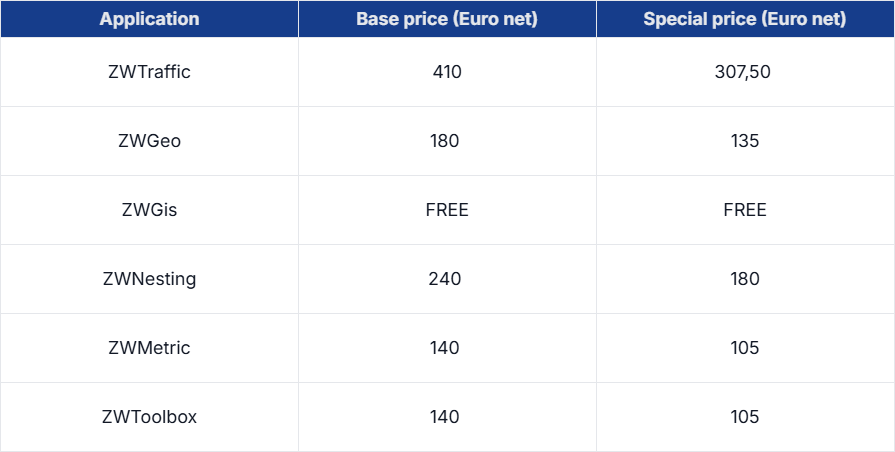Click ZWTraffic base price 410
Viewport: 895px width, 452px height.
447,72
